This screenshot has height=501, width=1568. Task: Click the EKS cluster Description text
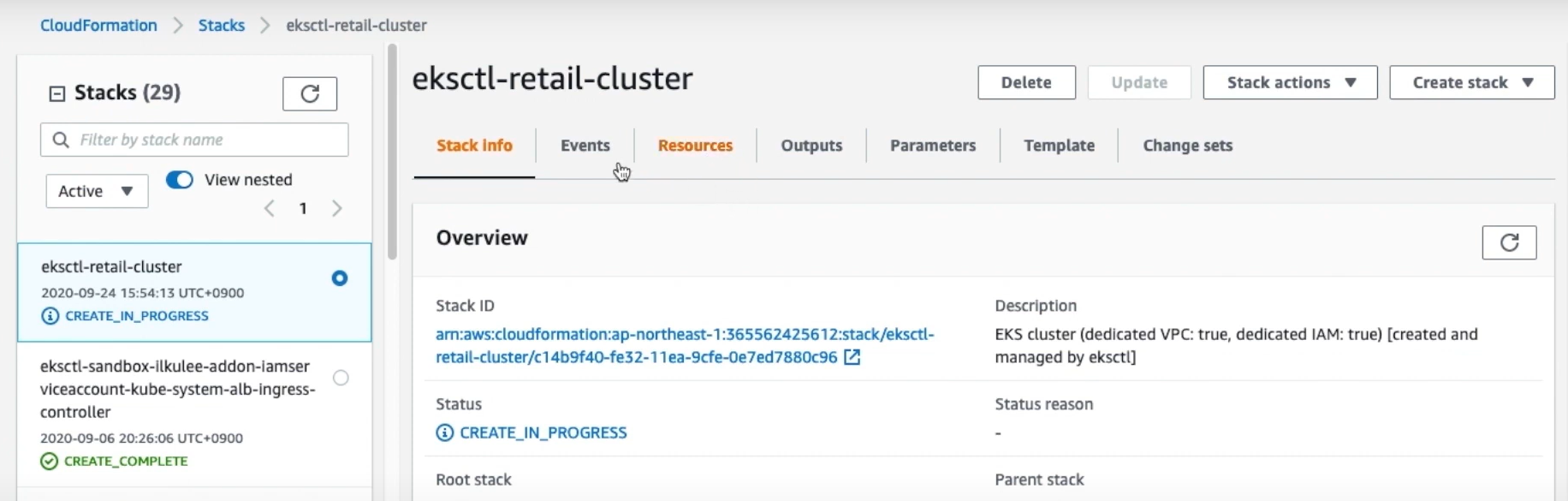(1236, 346)
